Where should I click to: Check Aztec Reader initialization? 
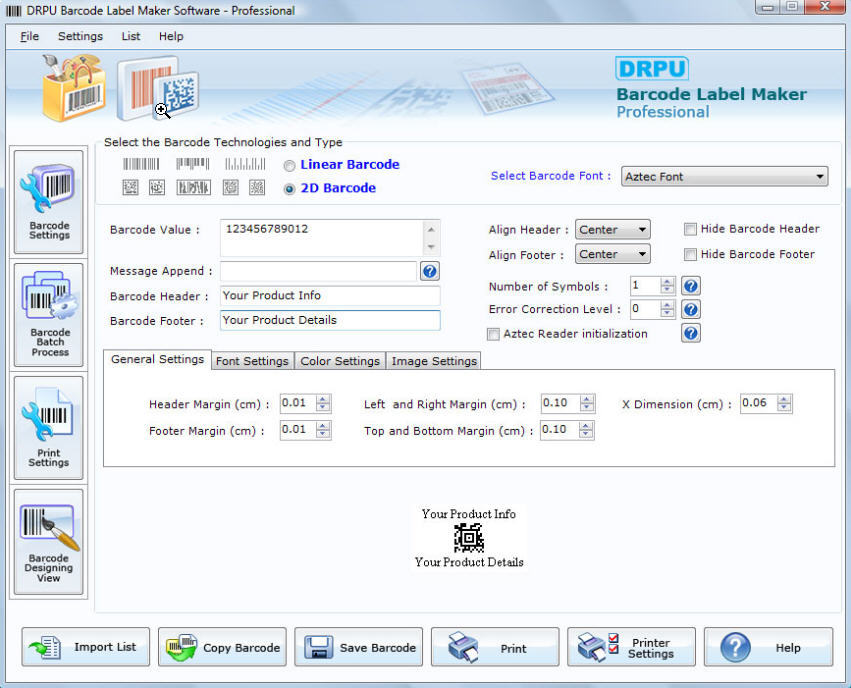point(493,334)
